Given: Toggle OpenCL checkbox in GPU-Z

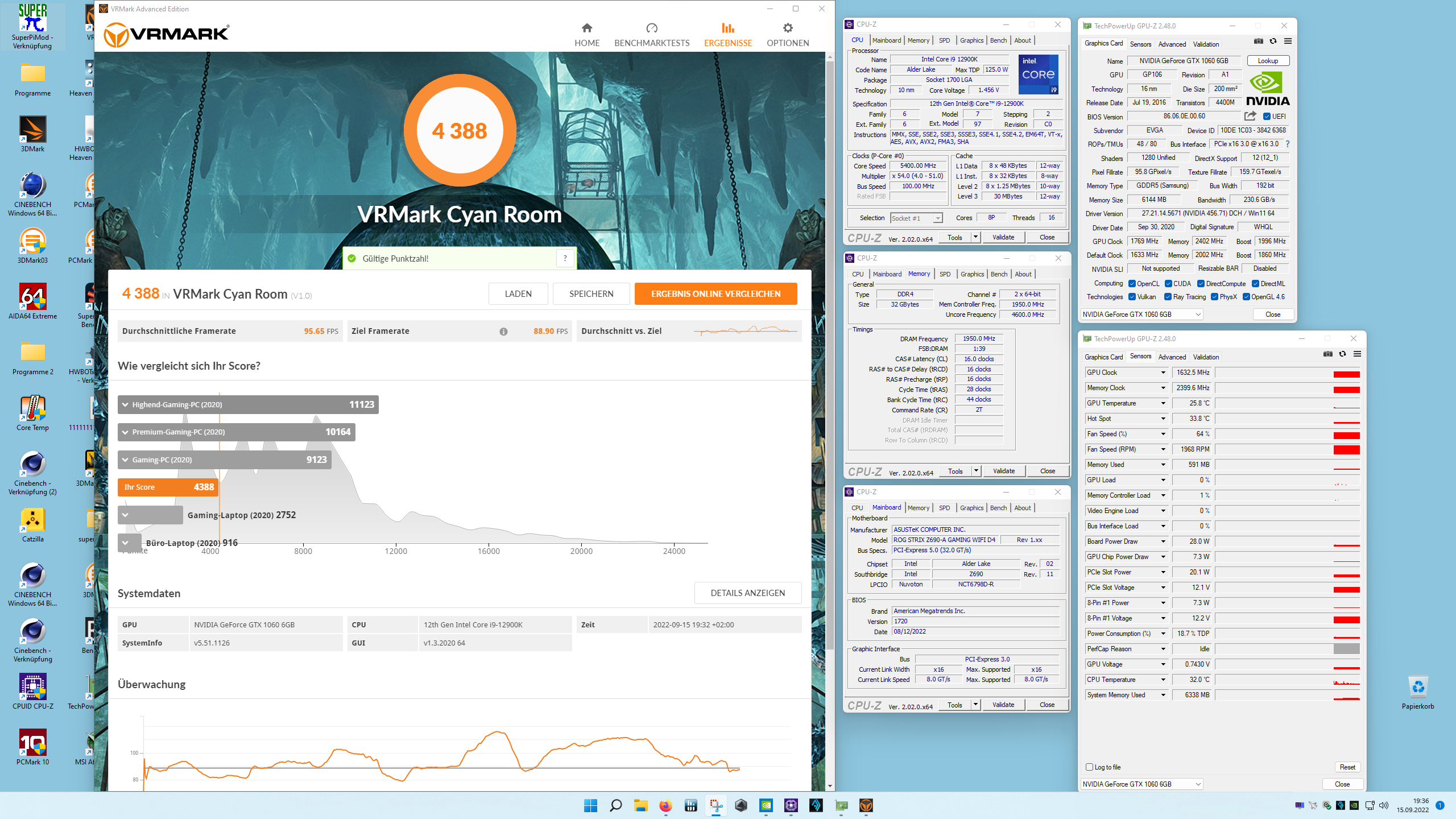Looking at the screenshot, I should (x=1132, y=284).
